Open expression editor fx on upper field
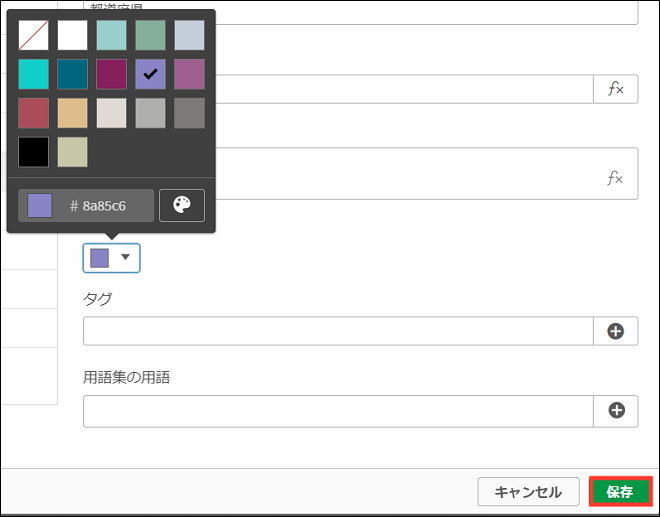 pos(616,89)
